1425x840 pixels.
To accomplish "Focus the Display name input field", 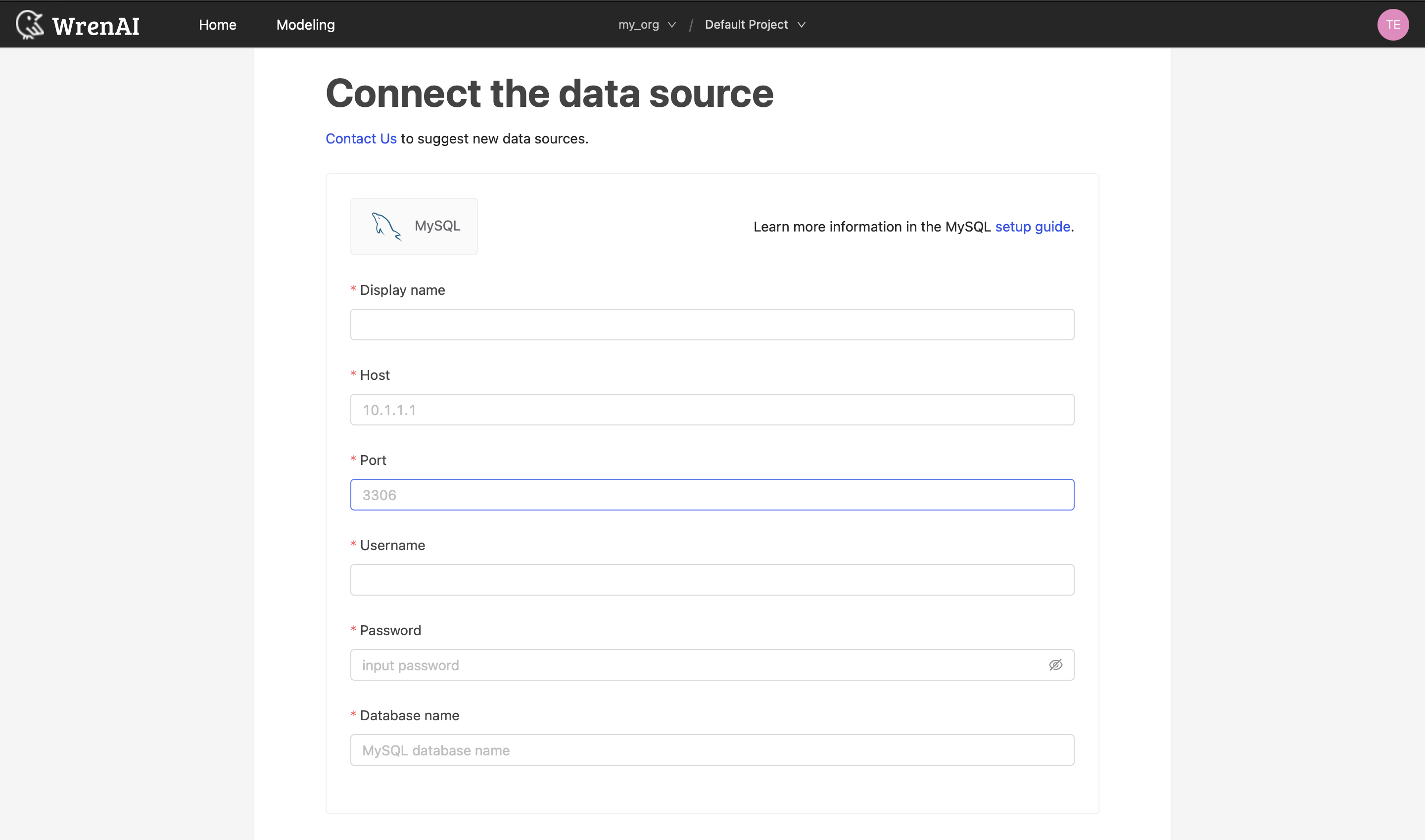I will point(712,325).
